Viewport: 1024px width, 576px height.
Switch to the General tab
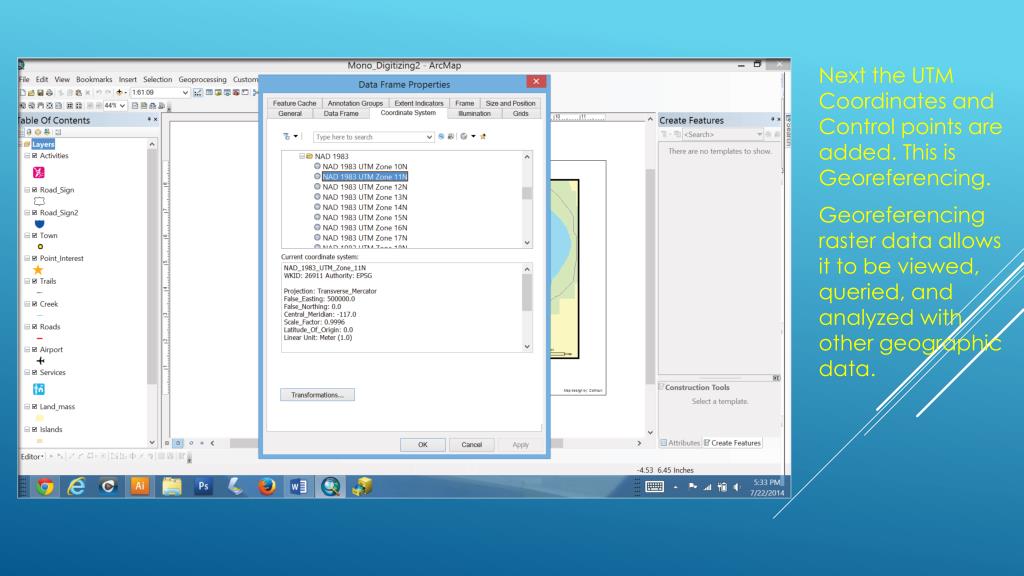click(x=290, y=114)
